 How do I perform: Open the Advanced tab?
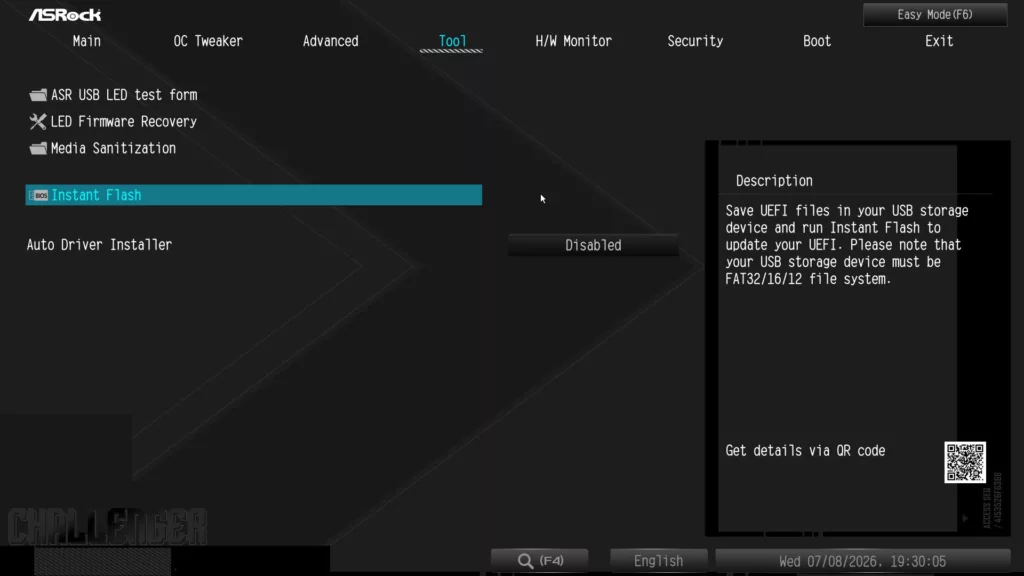coord(330,41)
